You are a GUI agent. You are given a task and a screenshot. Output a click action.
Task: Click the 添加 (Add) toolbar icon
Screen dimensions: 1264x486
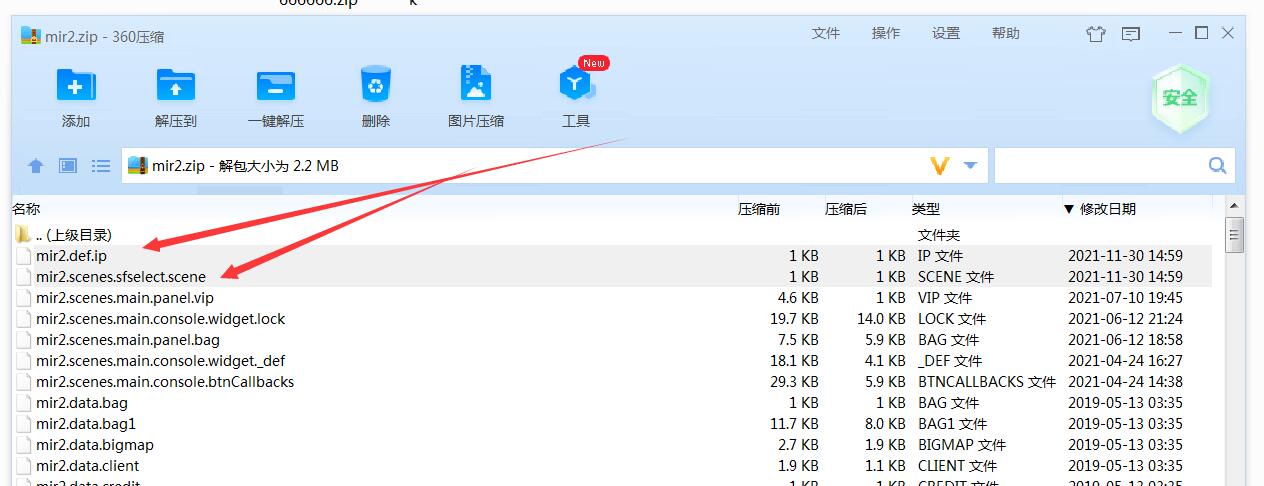76,86
